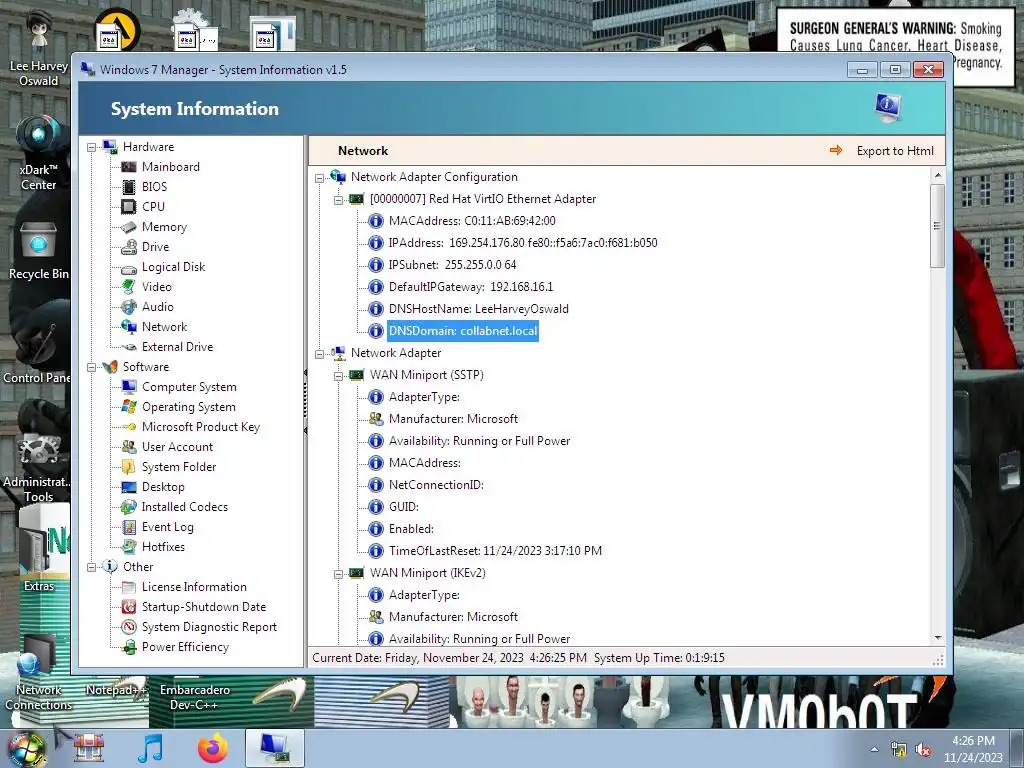This screenshot has height=768, width=1024.
Task: Select the Desktop entry under Software
Action: [x=163, y=487]
